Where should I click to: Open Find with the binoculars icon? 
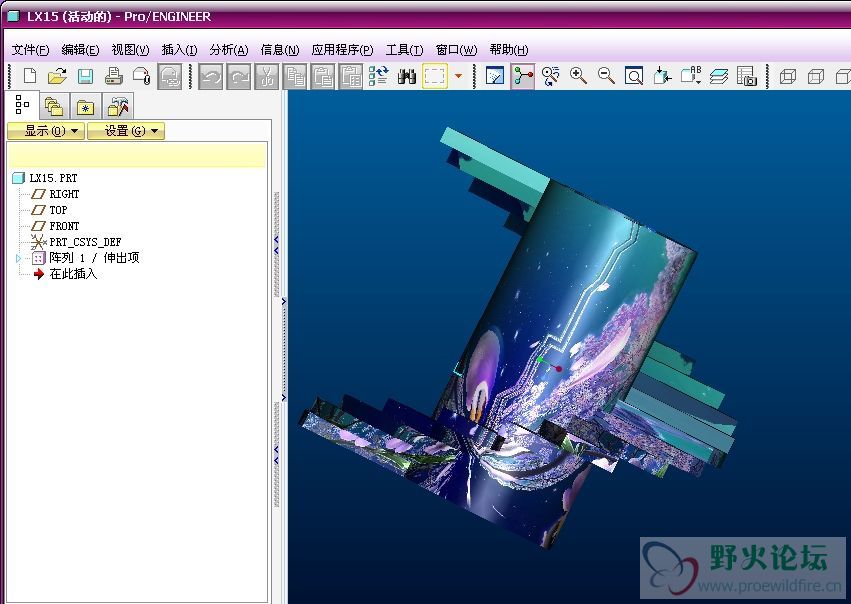click(x=407, y=76)
